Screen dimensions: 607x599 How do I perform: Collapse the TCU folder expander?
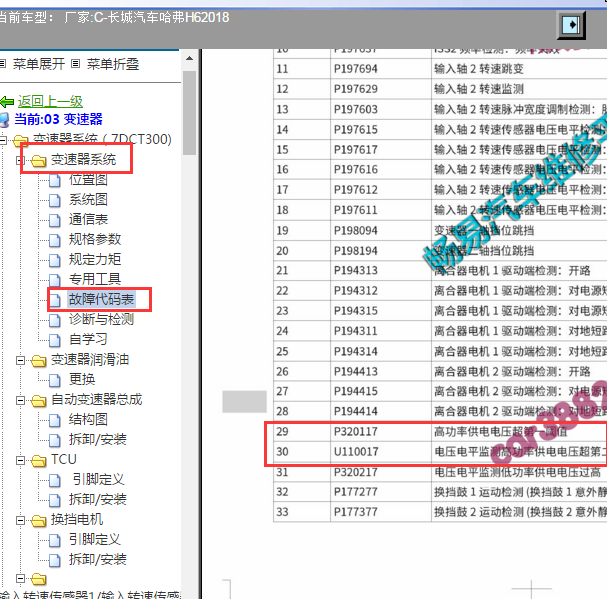(x=20, y=460)
